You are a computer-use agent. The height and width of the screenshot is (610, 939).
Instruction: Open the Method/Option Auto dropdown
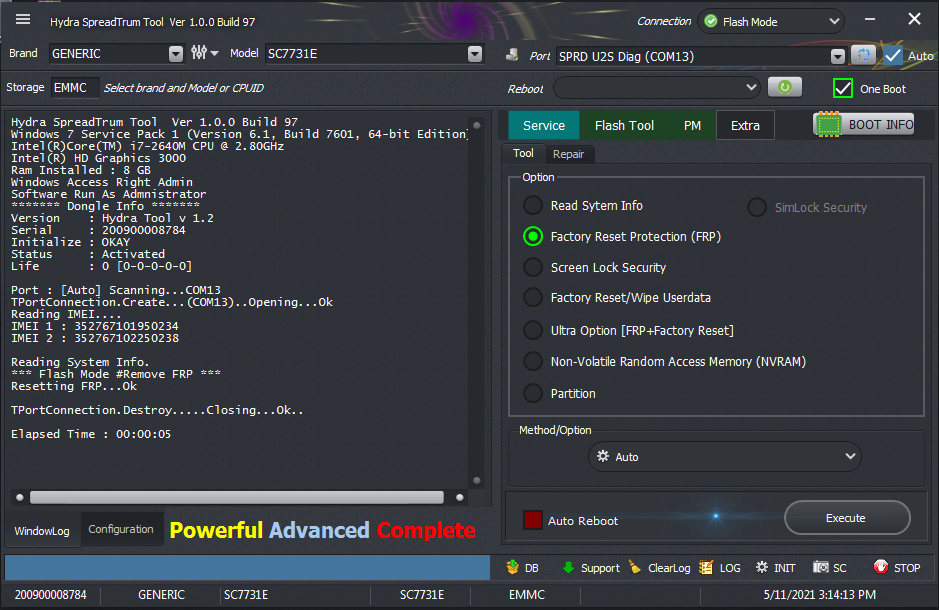(x=725, y=456)
